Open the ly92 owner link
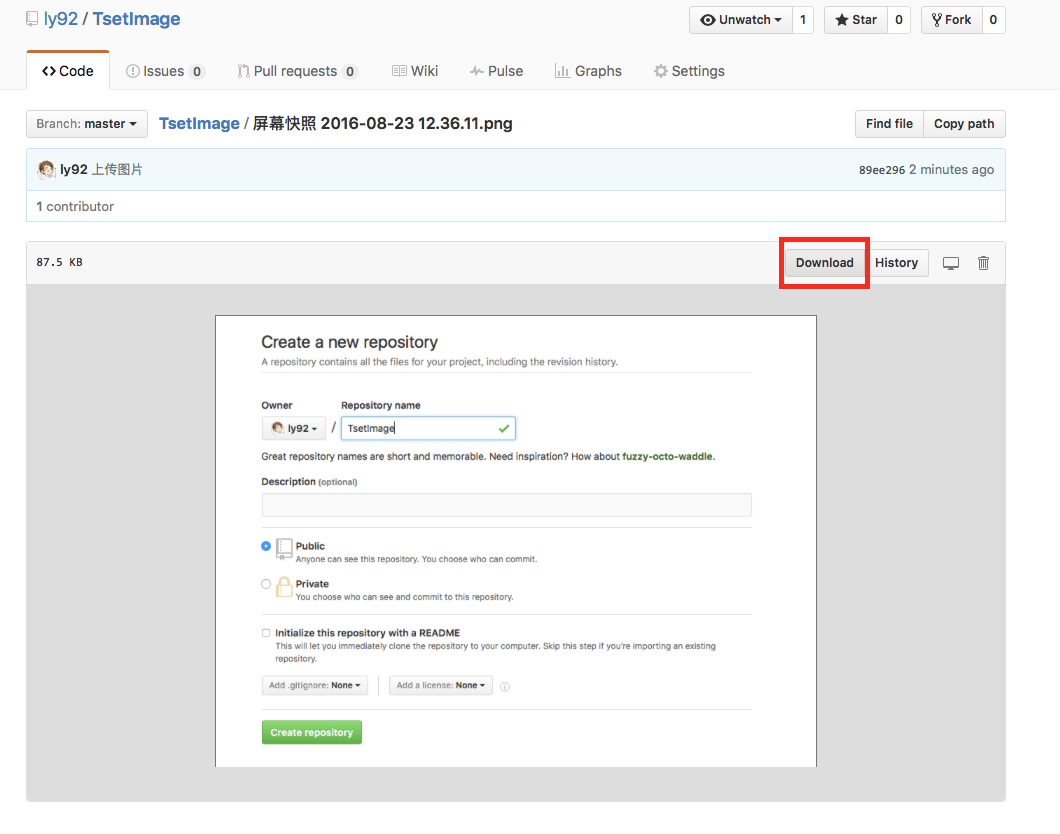This screenshot has height=834, width=1060. (61, 19)
